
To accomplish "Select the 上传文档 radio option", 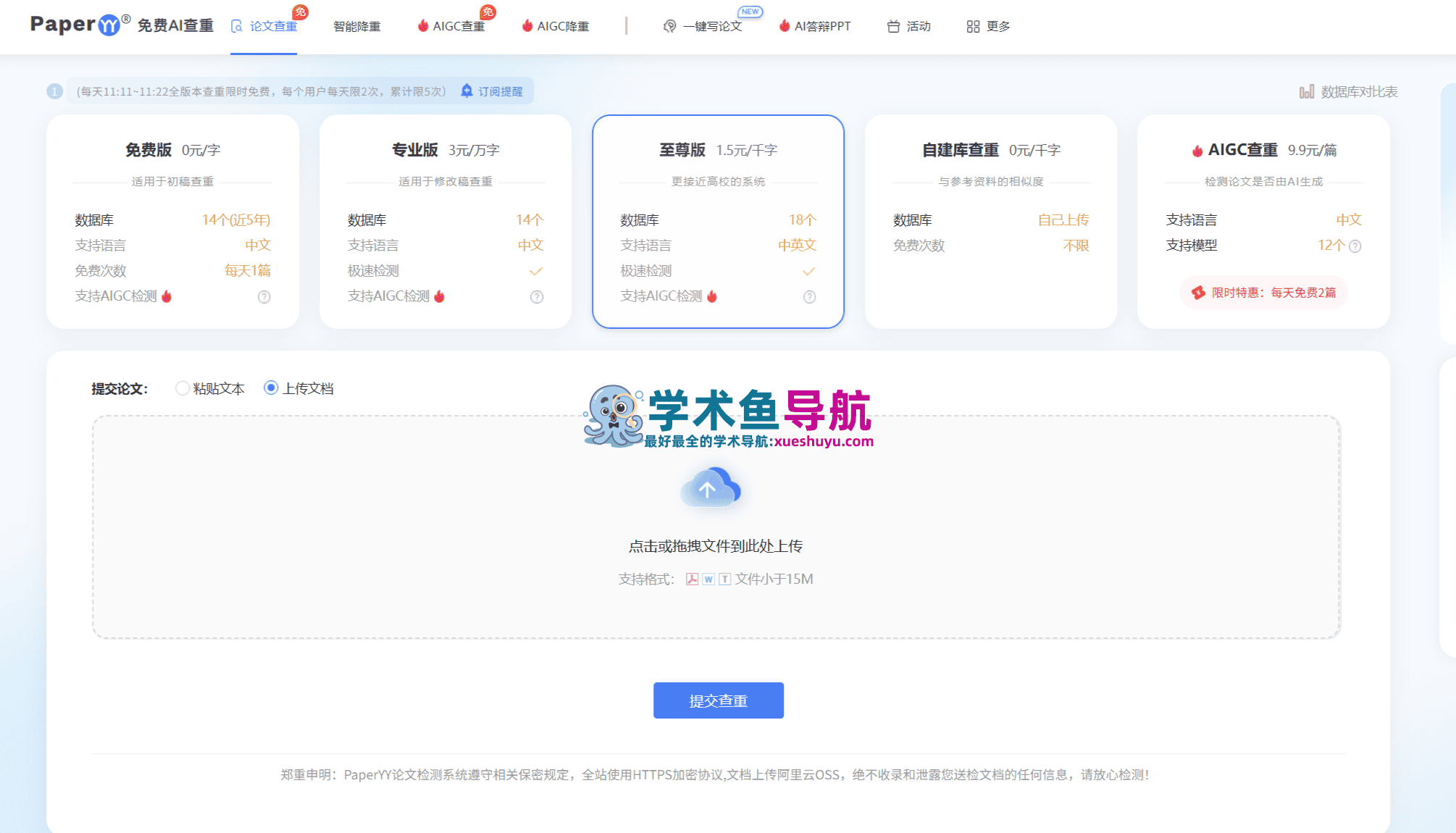I will point(271,388).
